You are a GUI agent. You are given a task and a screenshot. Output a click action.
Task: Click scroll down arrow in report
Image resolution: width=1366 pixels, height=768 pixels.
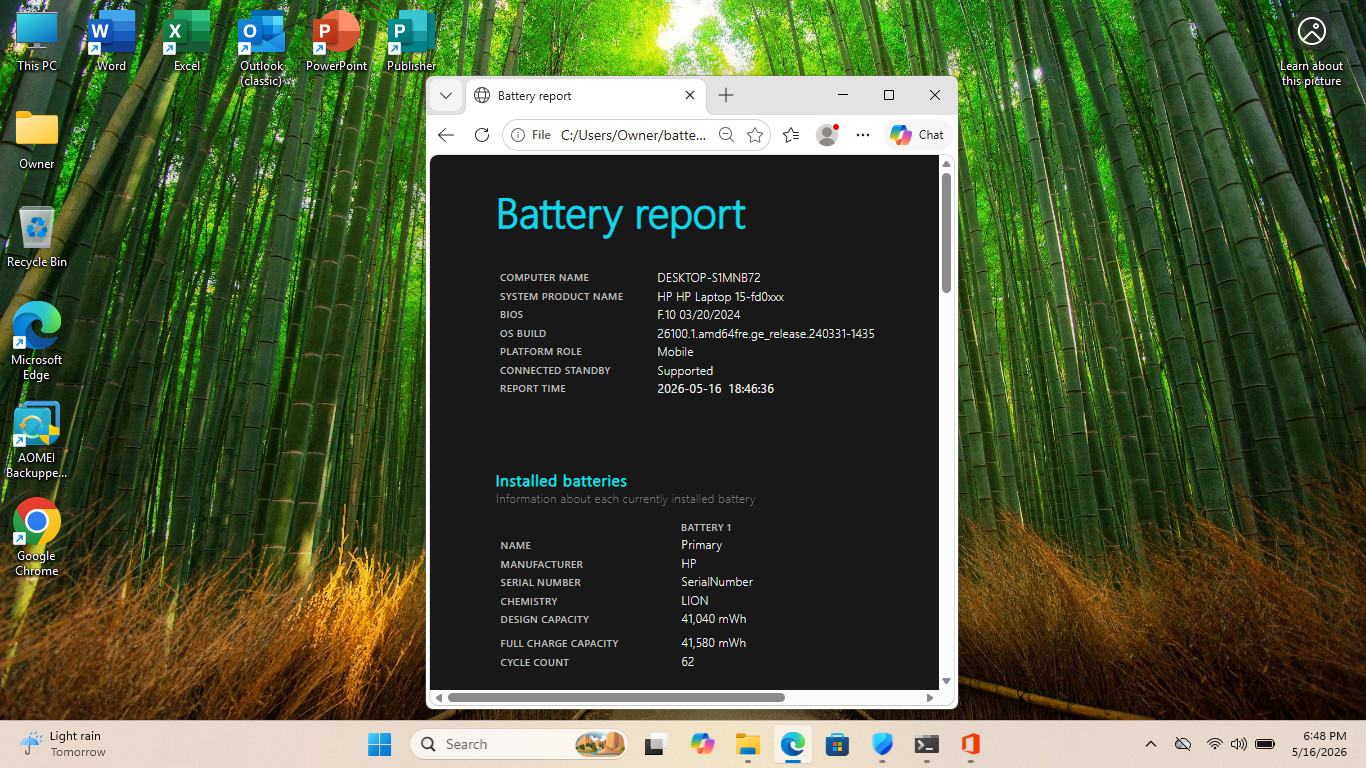(x=946, y=681)
